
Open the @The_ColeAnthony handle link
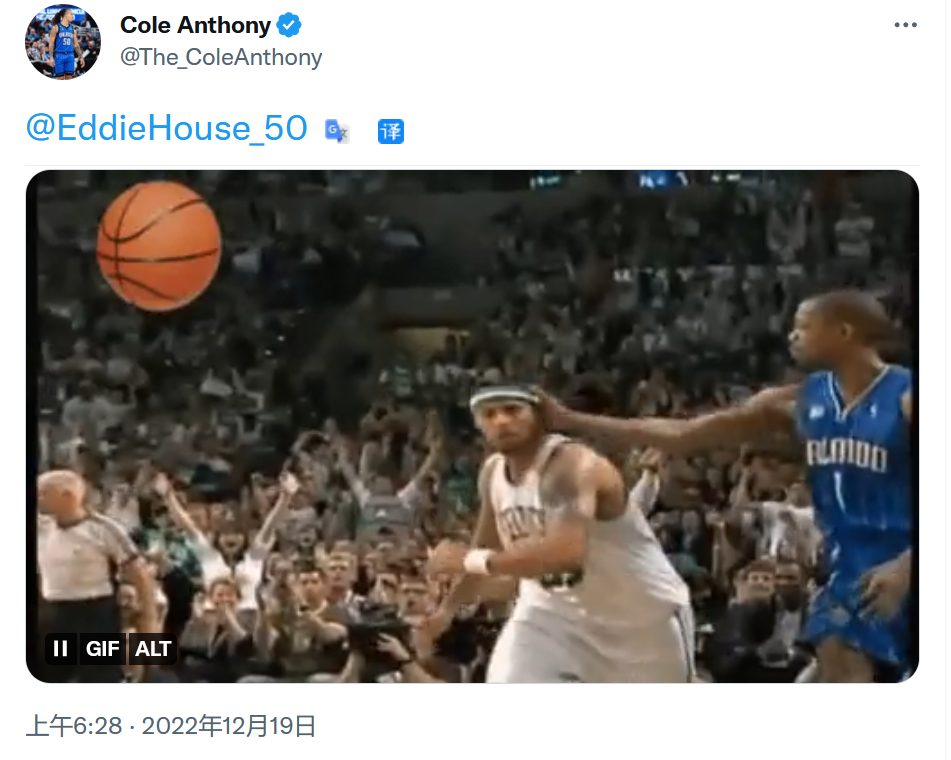pyautogui.click(x=221, y=57)
